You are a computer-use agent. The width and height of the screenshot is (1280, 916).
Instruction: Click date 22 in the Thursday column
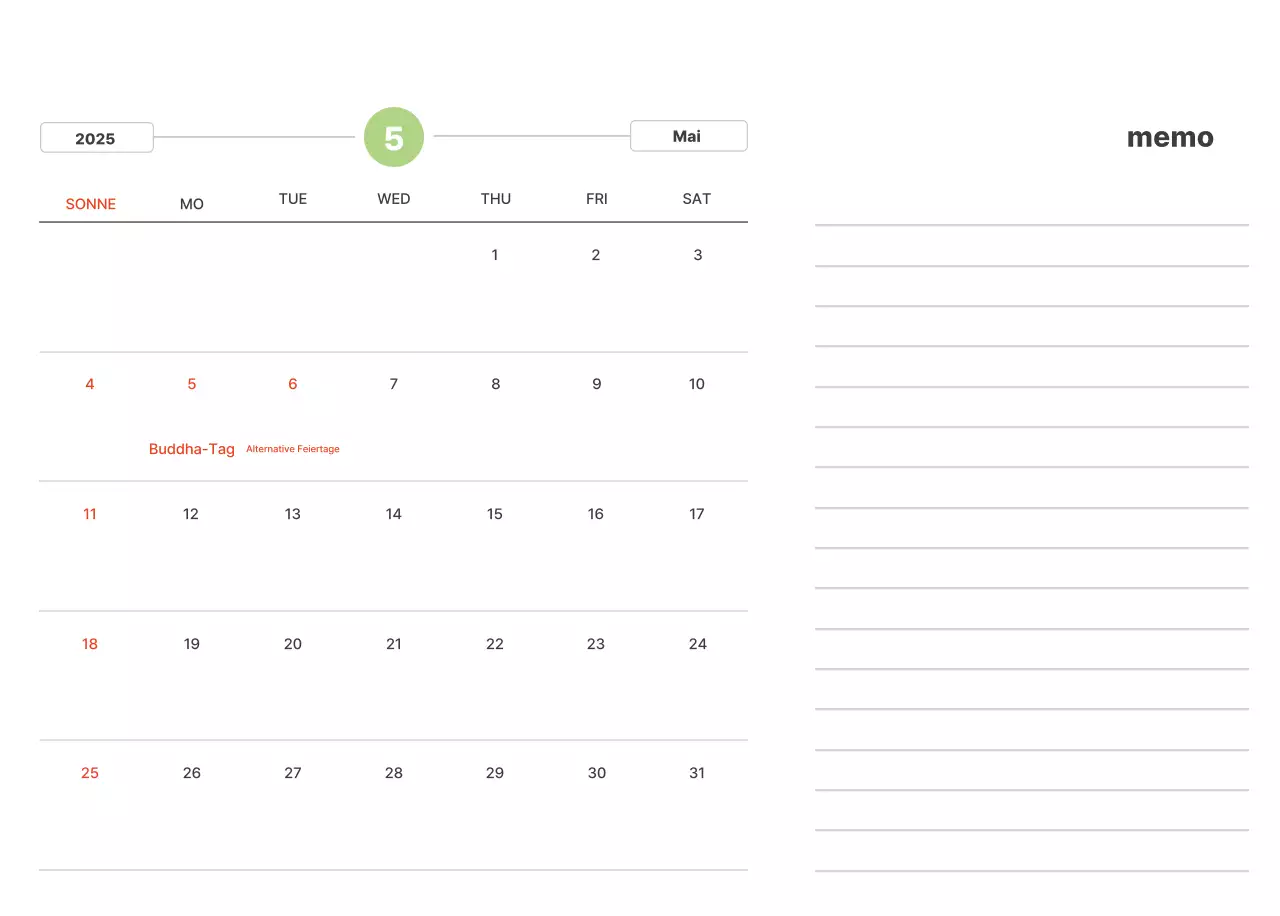[x=495, y=644]
